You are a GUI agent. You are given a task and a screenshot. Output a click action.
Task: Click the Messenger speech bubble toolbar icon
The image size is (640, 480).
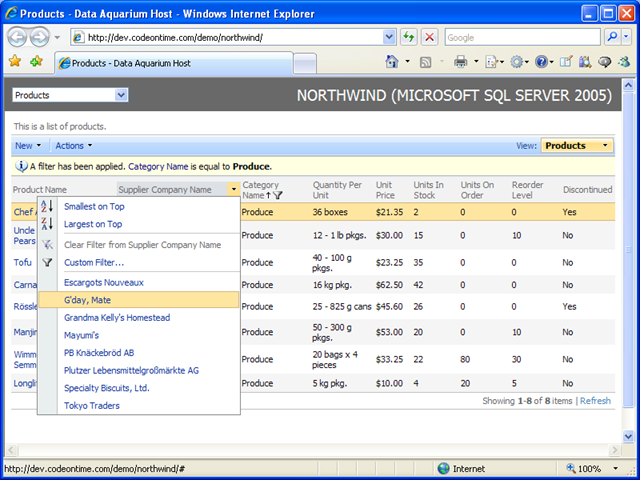604,62
